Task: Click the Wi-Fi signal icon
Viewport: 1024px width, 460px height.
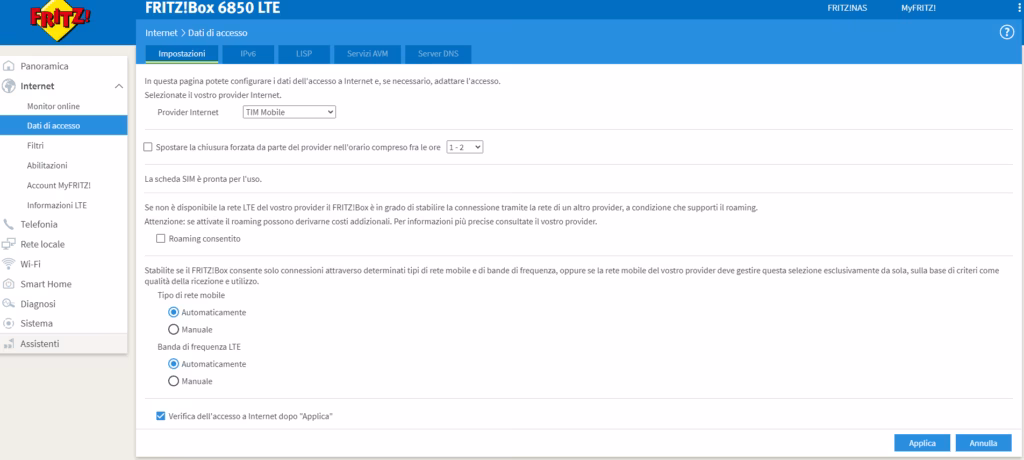Action: (x=8, y=264)
